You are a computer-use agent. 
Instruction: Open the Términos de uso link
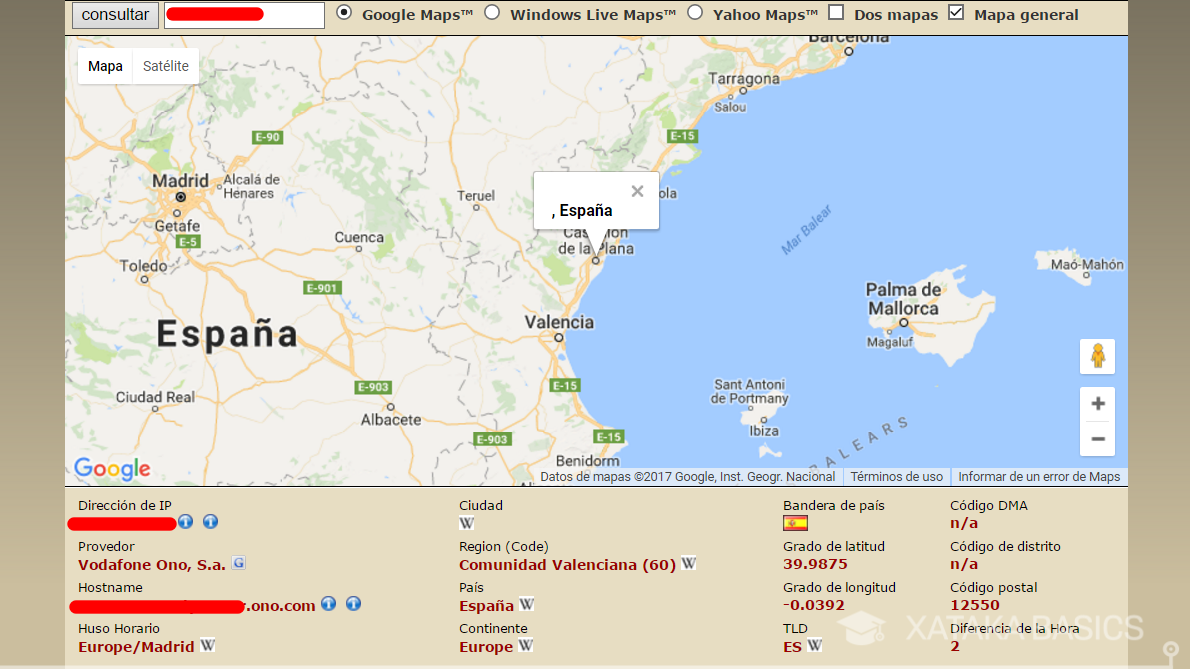[x=896, y=477]
